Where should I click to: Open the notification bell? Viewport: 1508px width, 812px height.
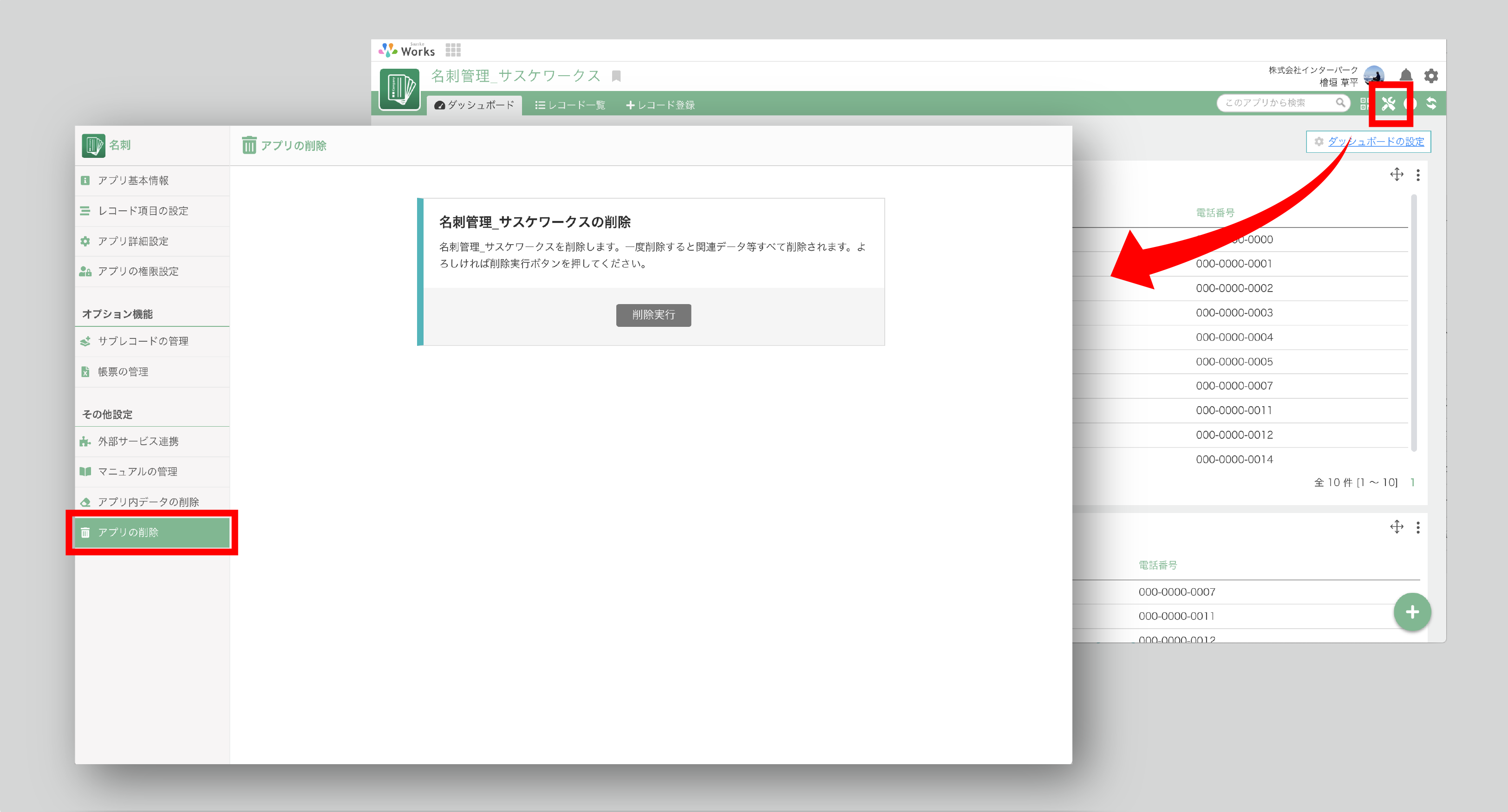click(1405, 76)
